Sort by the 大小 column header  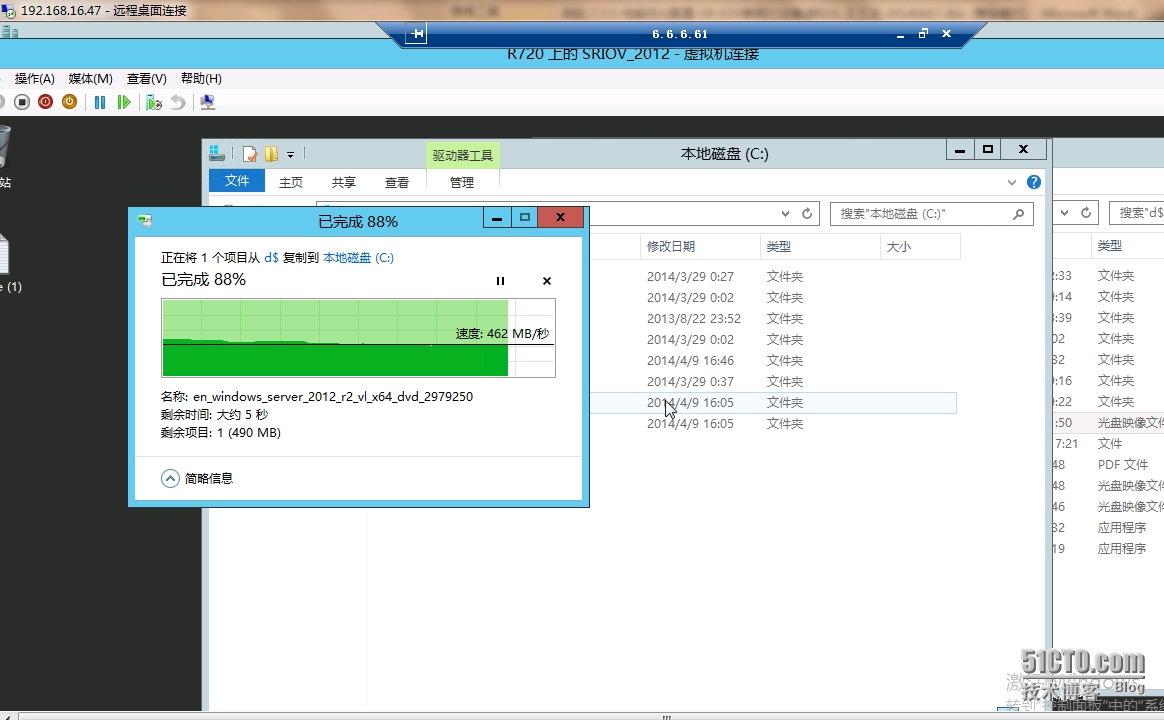coord(921,246)
